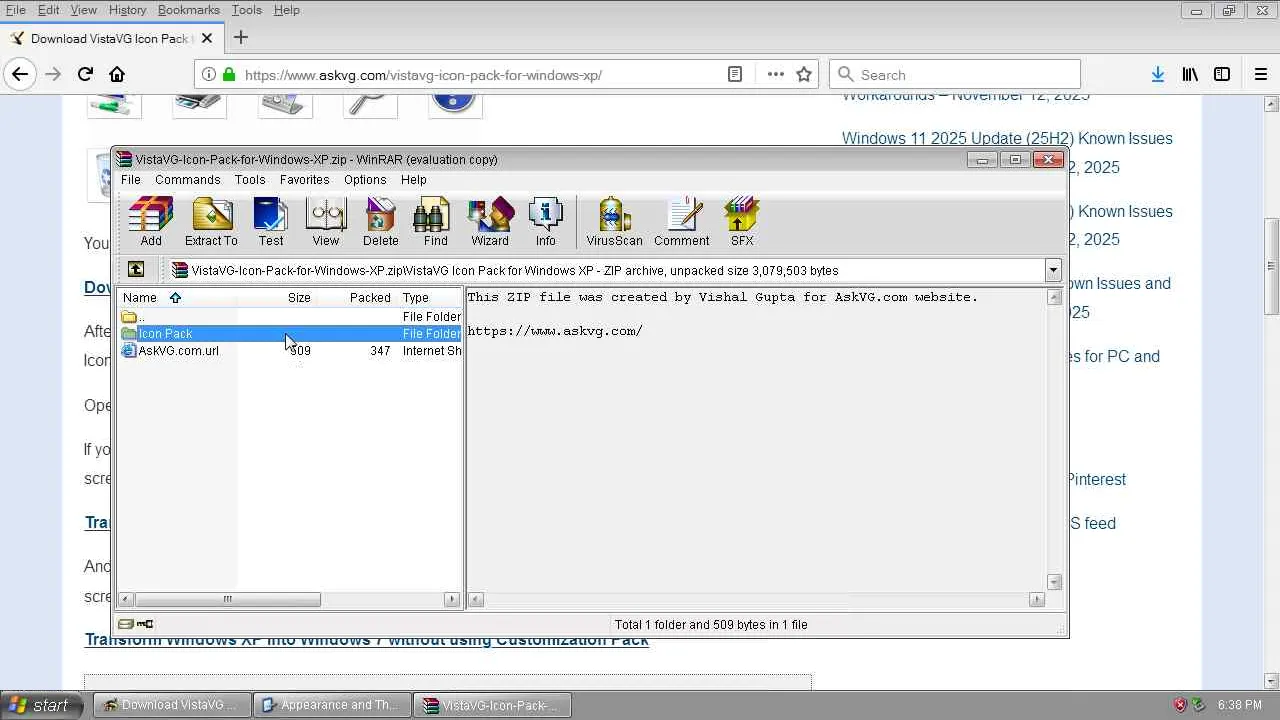The image size is (1280, 720).
Task: Click the security shield tray icon
Action: (x=1180, y=705)
